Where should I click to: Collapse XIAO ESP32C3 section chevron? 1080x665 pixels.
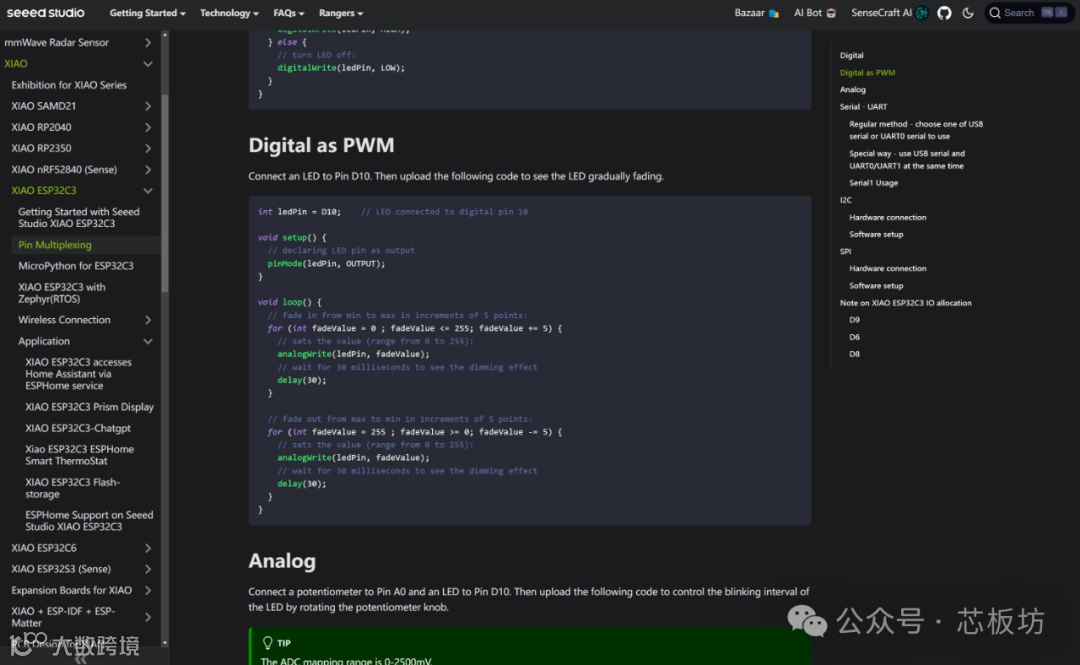point(147,191)
